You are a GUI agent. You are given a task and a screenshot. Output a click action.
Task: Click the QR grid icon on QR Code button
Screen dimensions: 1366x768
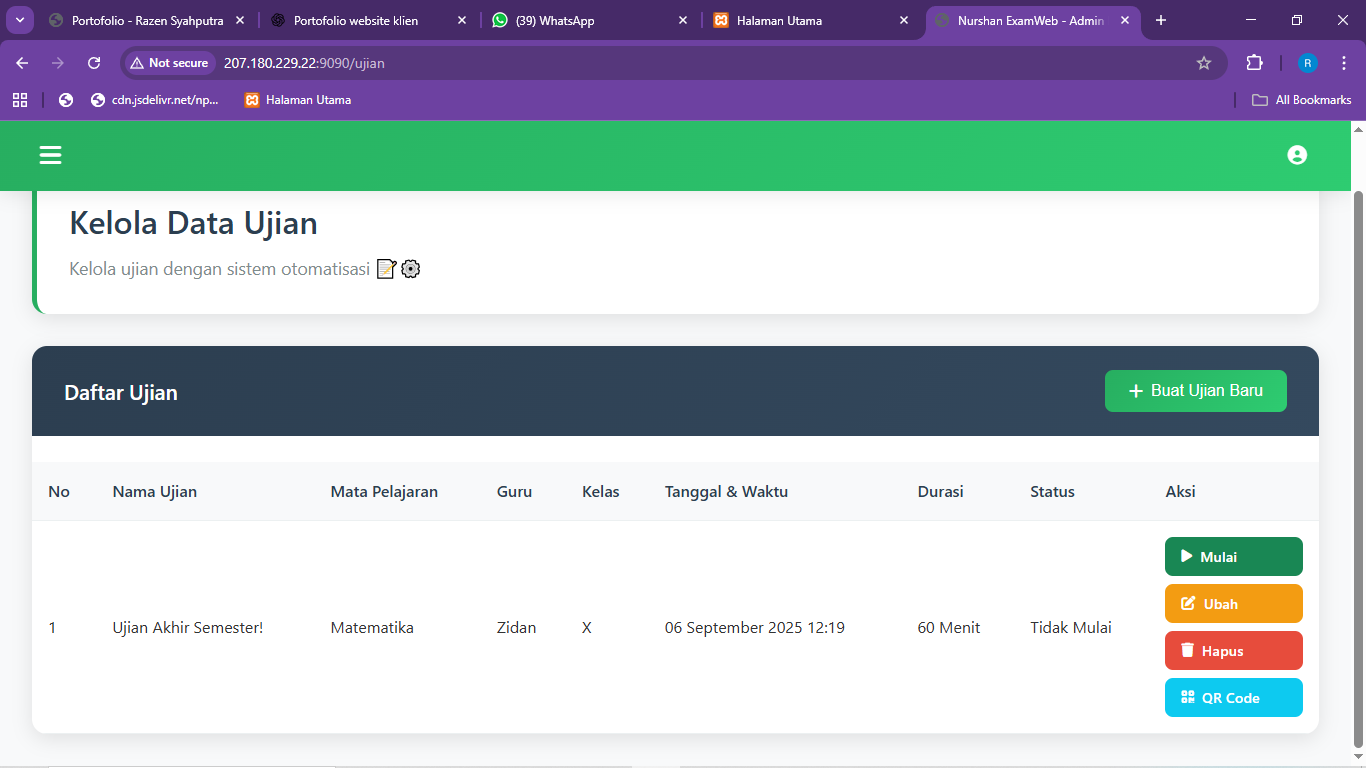click(x=1186, y=697)
